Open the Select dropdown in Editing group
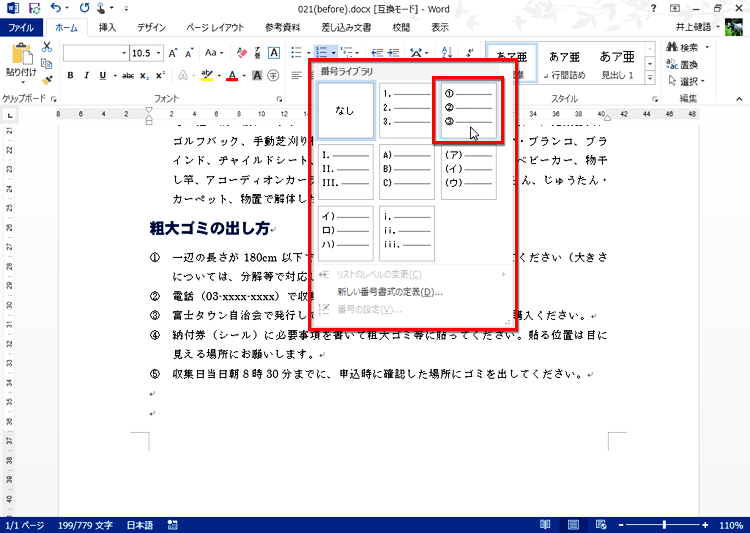The image size is (750, 533). [685, 81]
